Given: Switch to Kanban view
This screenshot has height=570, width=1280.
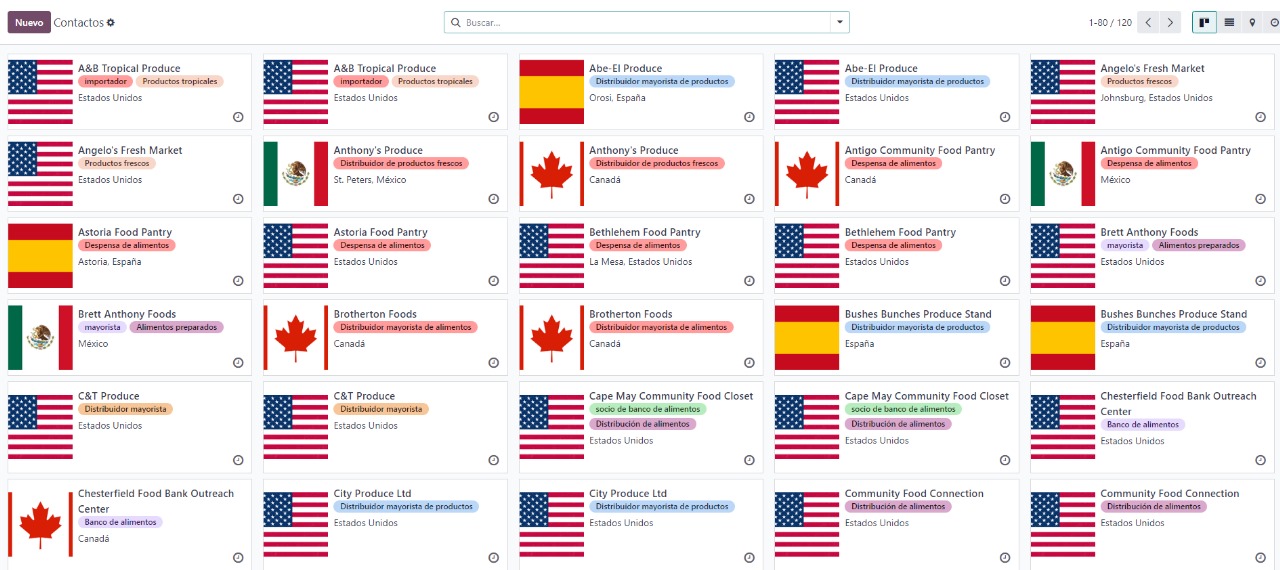Looking at the screenshot, I should 1204,22.
